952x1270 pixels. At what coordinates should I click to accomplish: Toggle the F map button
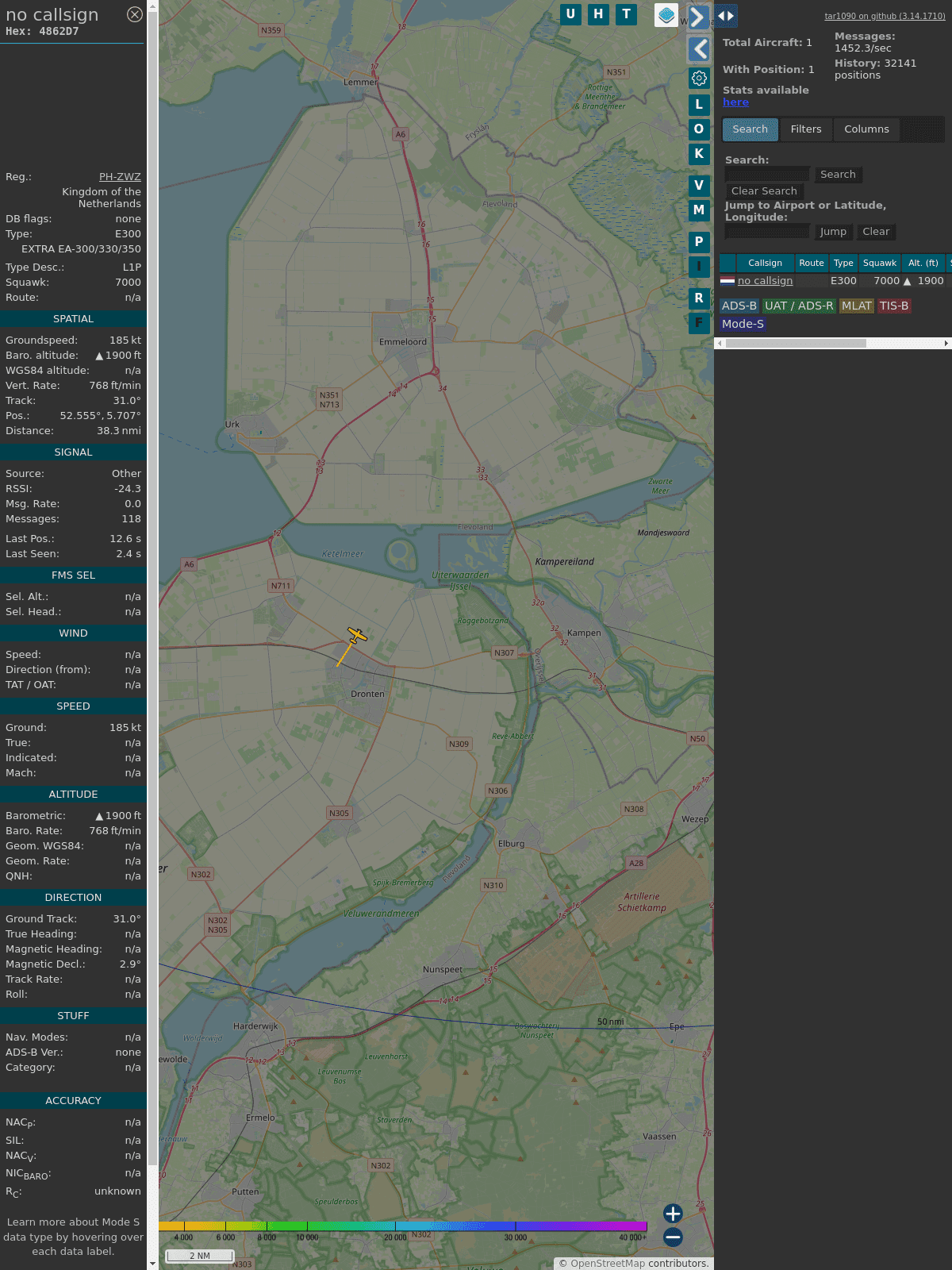coord(699,323)
